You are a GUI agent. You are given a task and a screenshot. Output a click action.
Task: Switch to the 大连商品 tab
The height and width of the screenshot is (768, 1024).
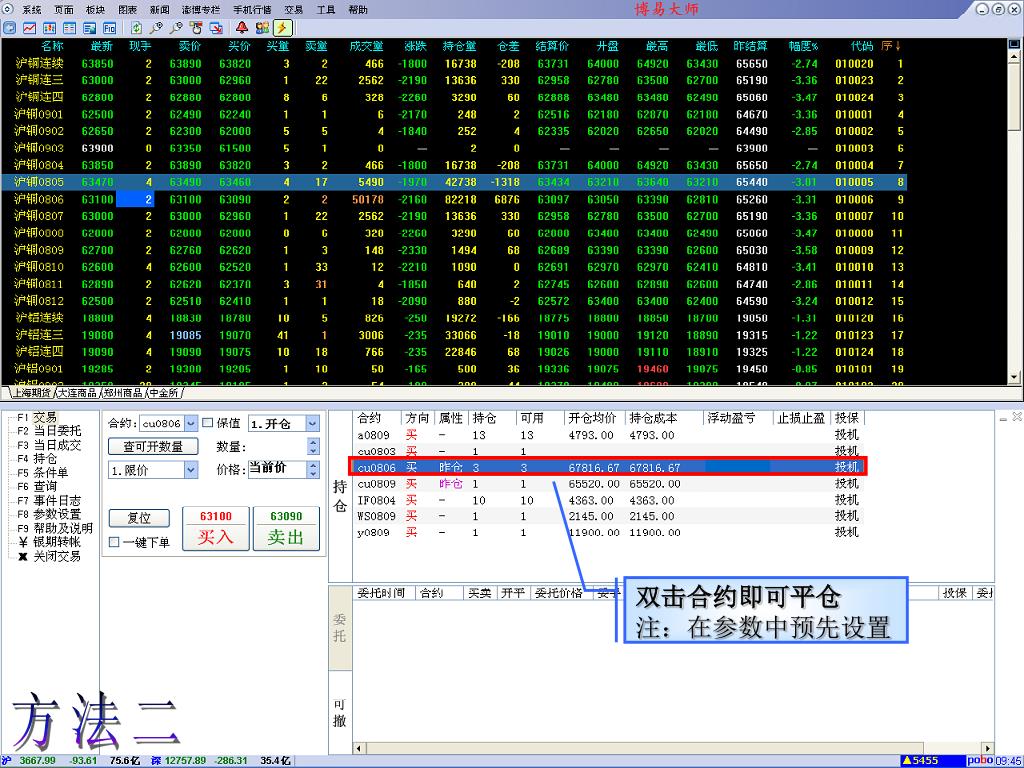pos(77,393)
